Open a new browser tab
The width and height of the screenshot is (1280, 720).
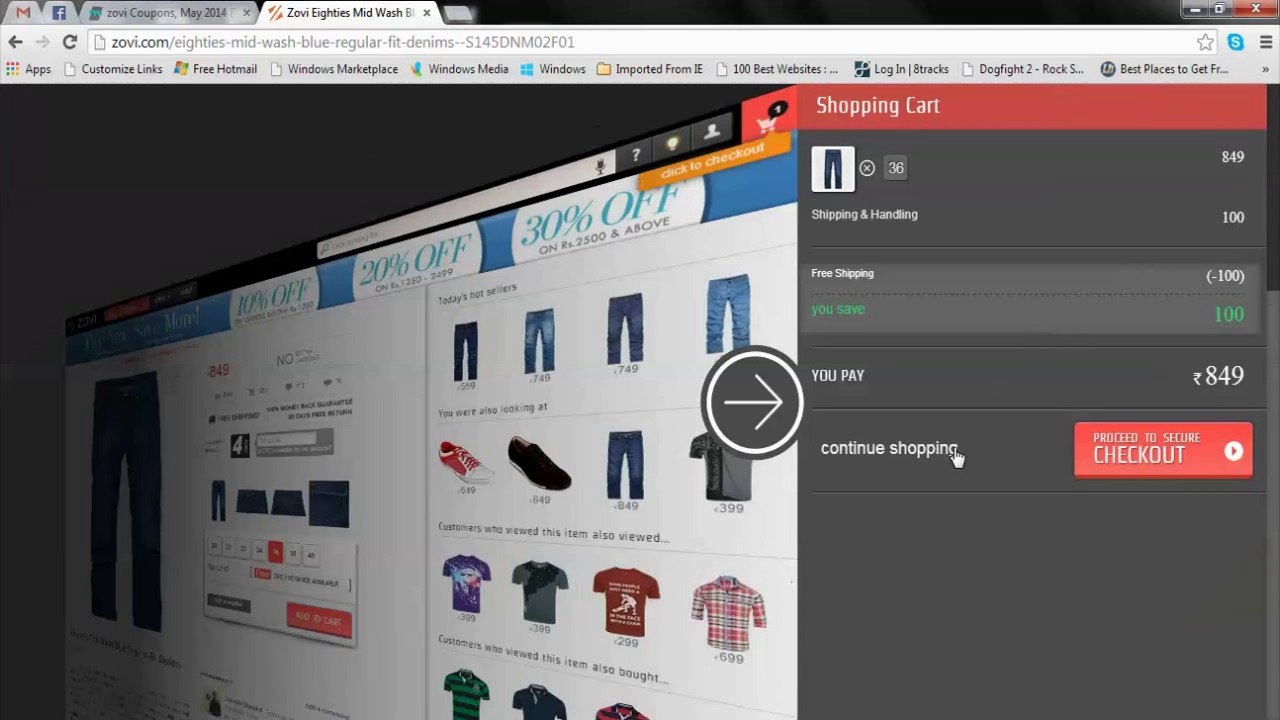click(458, 13)
